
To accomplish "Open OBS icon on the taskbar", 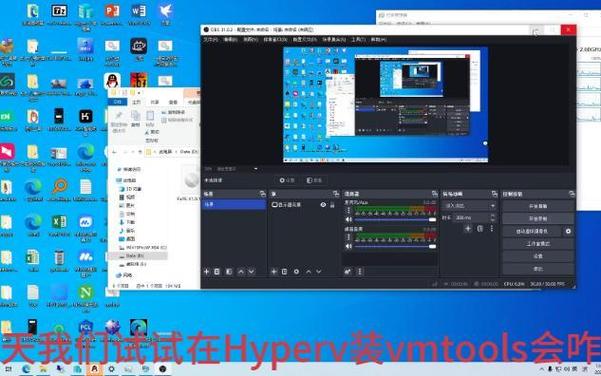I will pyautogui.click(x=163, y=369).
